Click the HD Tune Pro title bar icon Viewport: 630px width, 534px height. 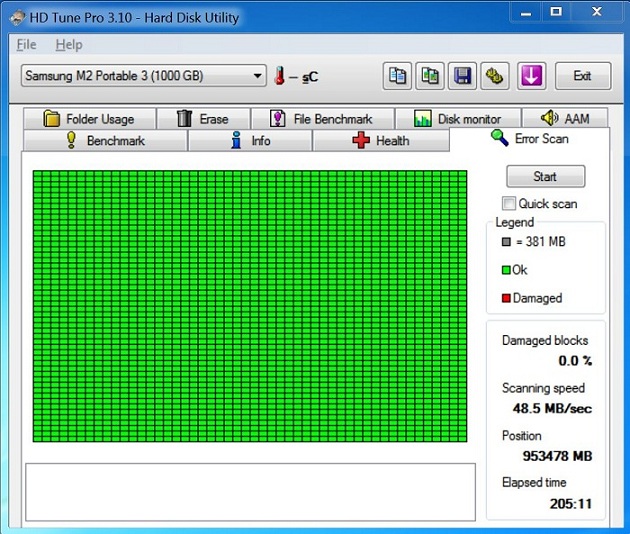(13, 14)
